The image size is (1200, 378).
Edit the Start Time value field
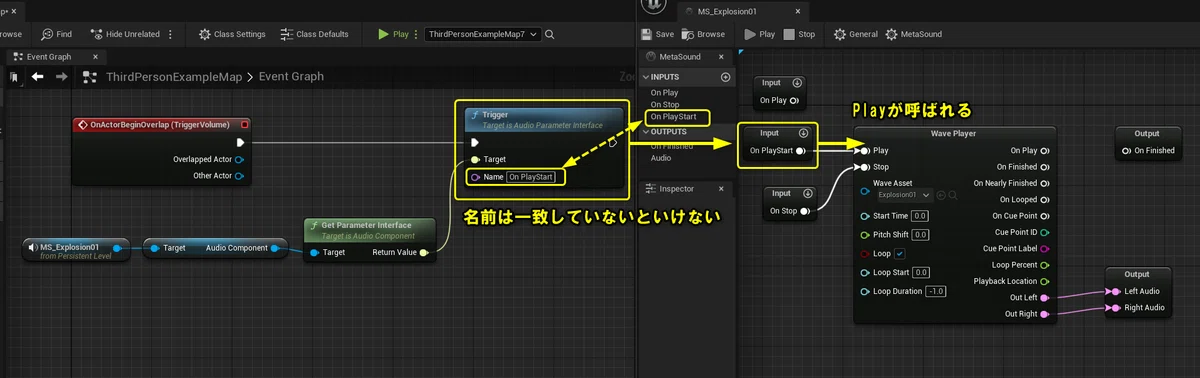point(919,215)
